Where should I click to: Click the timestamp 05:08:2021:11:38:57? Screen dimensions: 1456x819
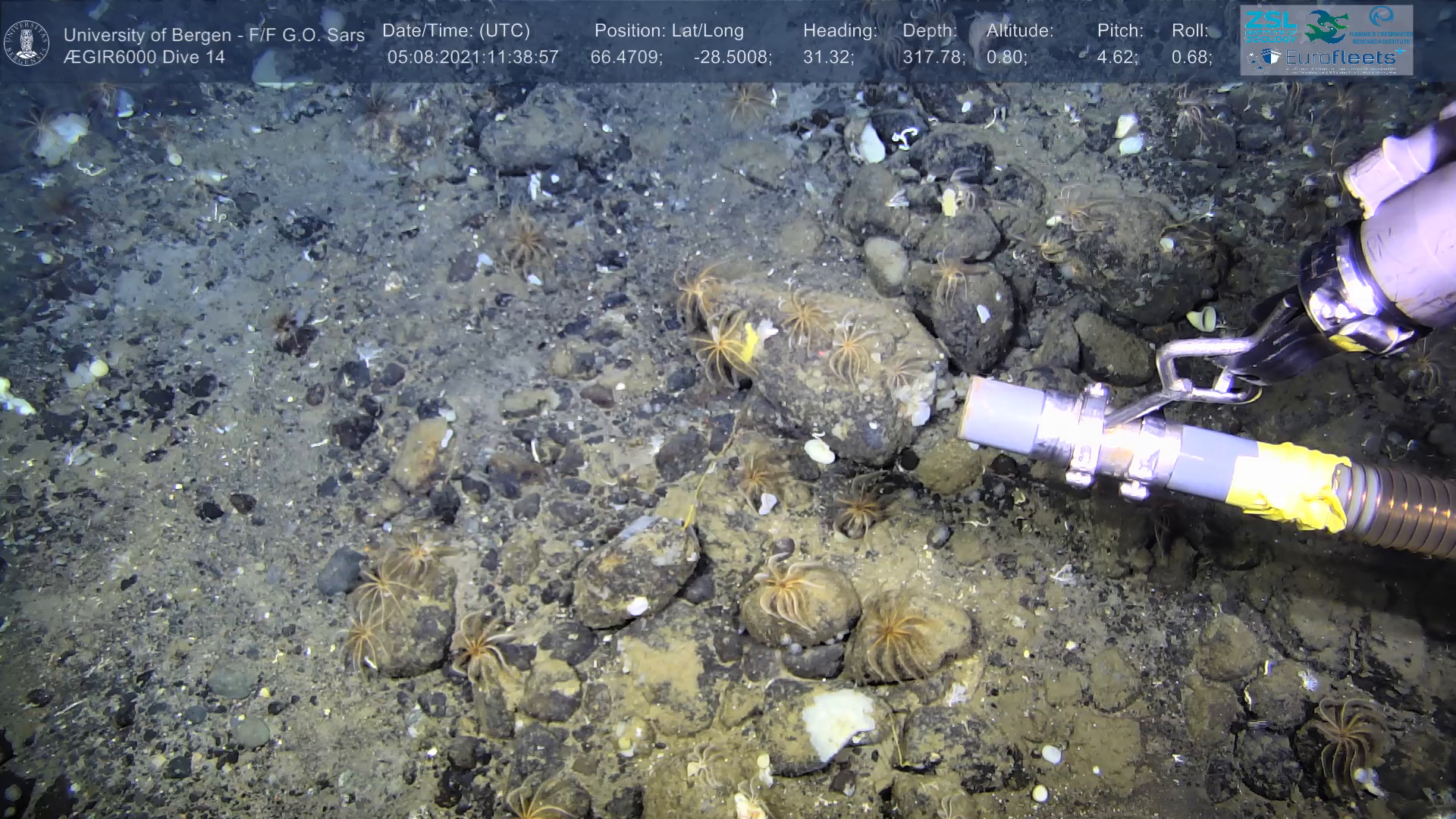click(x=472, y=58)
